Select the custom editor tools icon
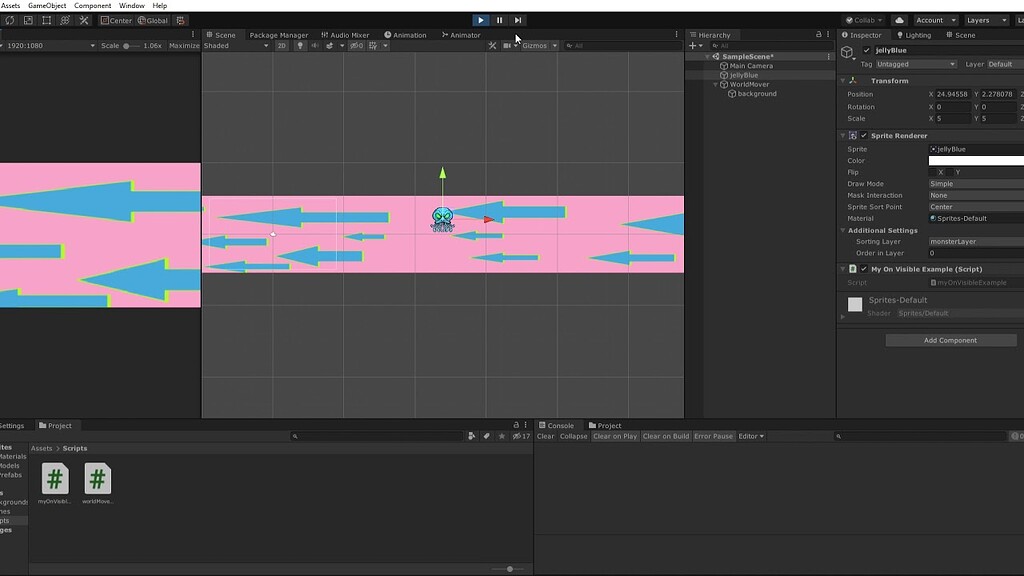 (x=84, y=20)
